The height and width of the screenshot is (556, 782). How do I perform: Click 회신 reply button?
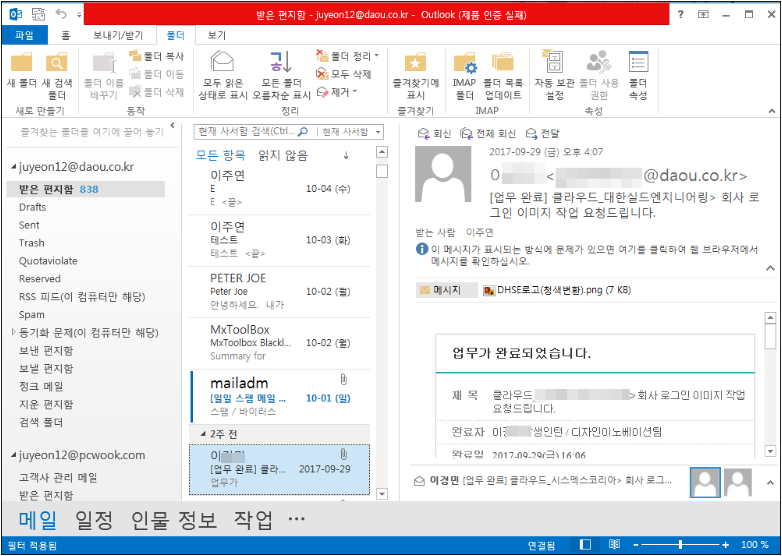pyautogui.click(x=434, y=134)
